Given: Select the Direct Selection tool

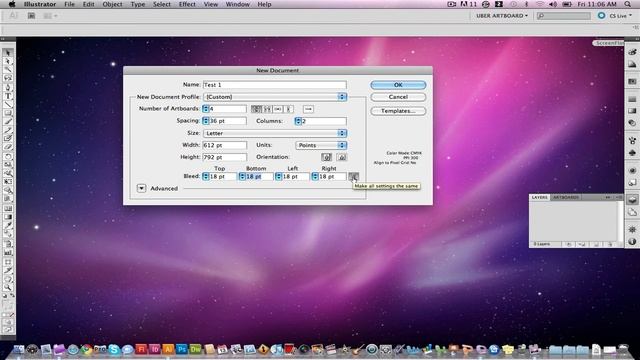Looking at the screenshot, I should 8,61.
